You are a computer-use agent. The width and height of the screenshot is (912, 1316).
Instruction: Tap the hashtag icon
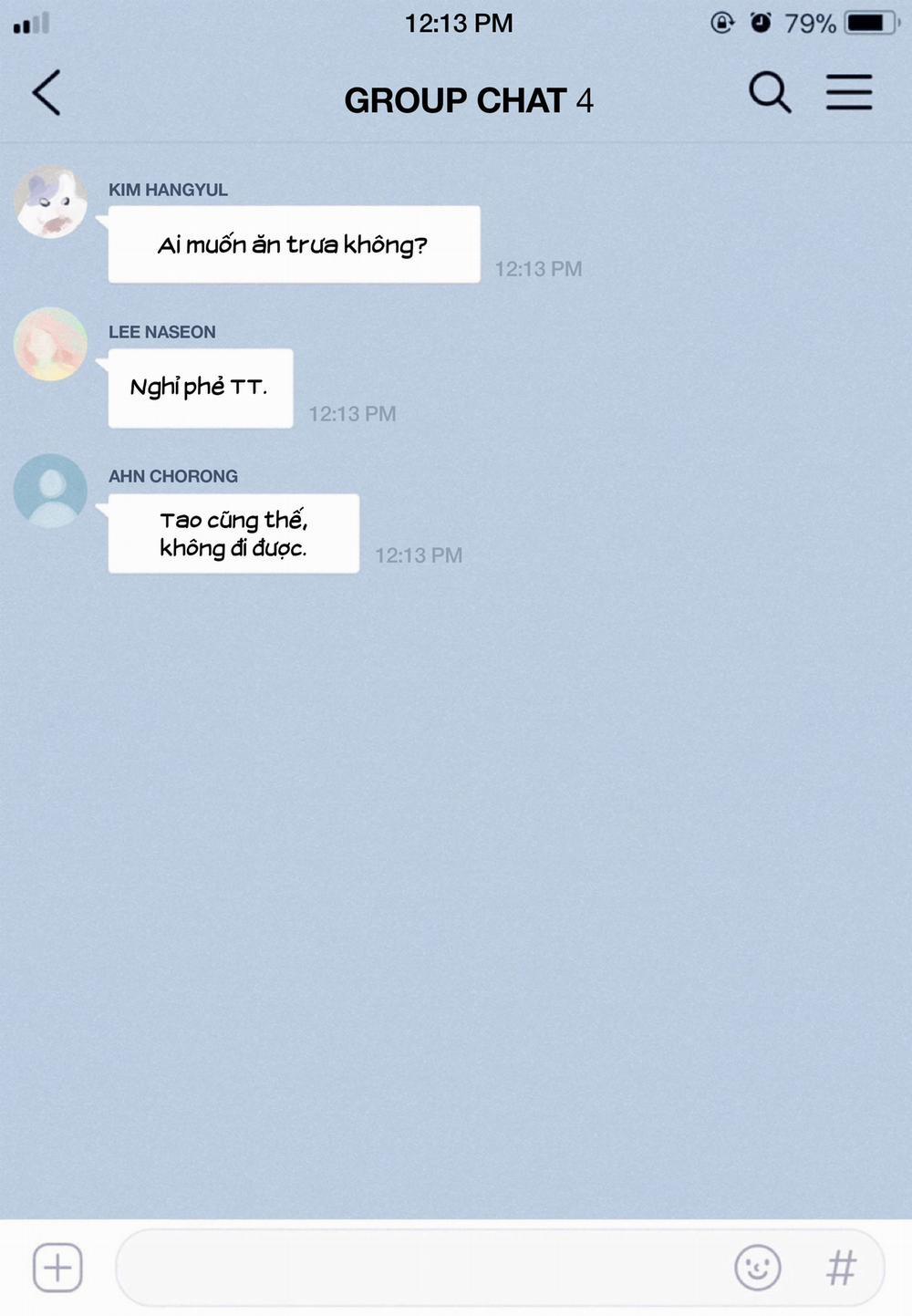click(841, 1267)
